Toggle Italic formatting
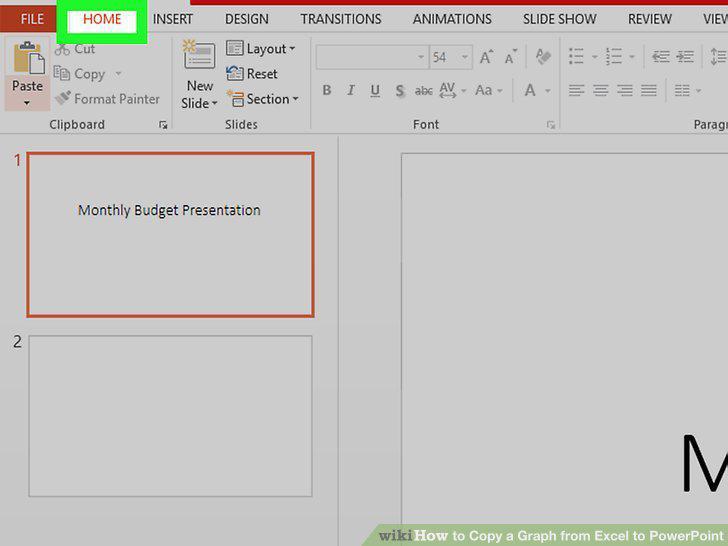Screen dimensions: 728x546 351,90
